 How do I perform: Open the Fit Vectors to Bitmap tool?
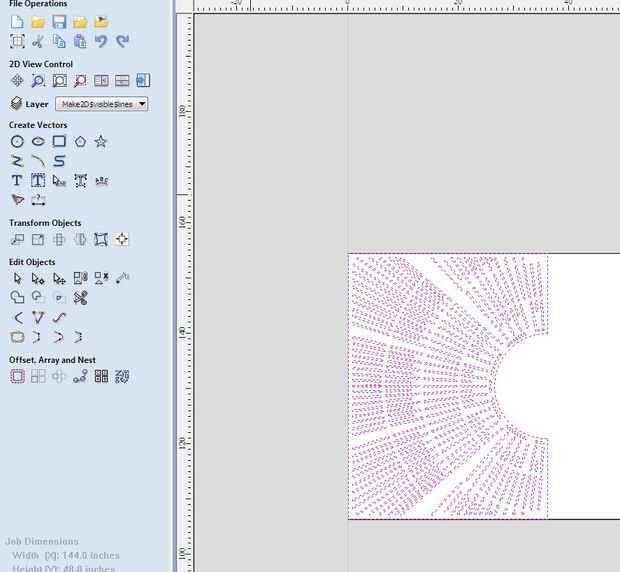pos(17,200)
